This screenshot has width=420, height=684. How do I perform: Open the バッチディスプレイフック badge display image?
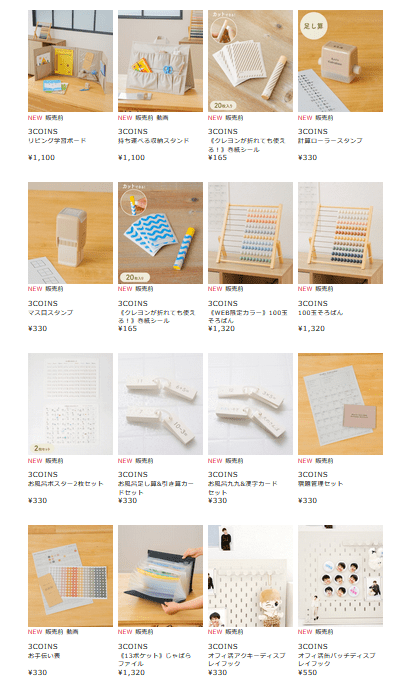pyautogui.click(x=340, y=576)
